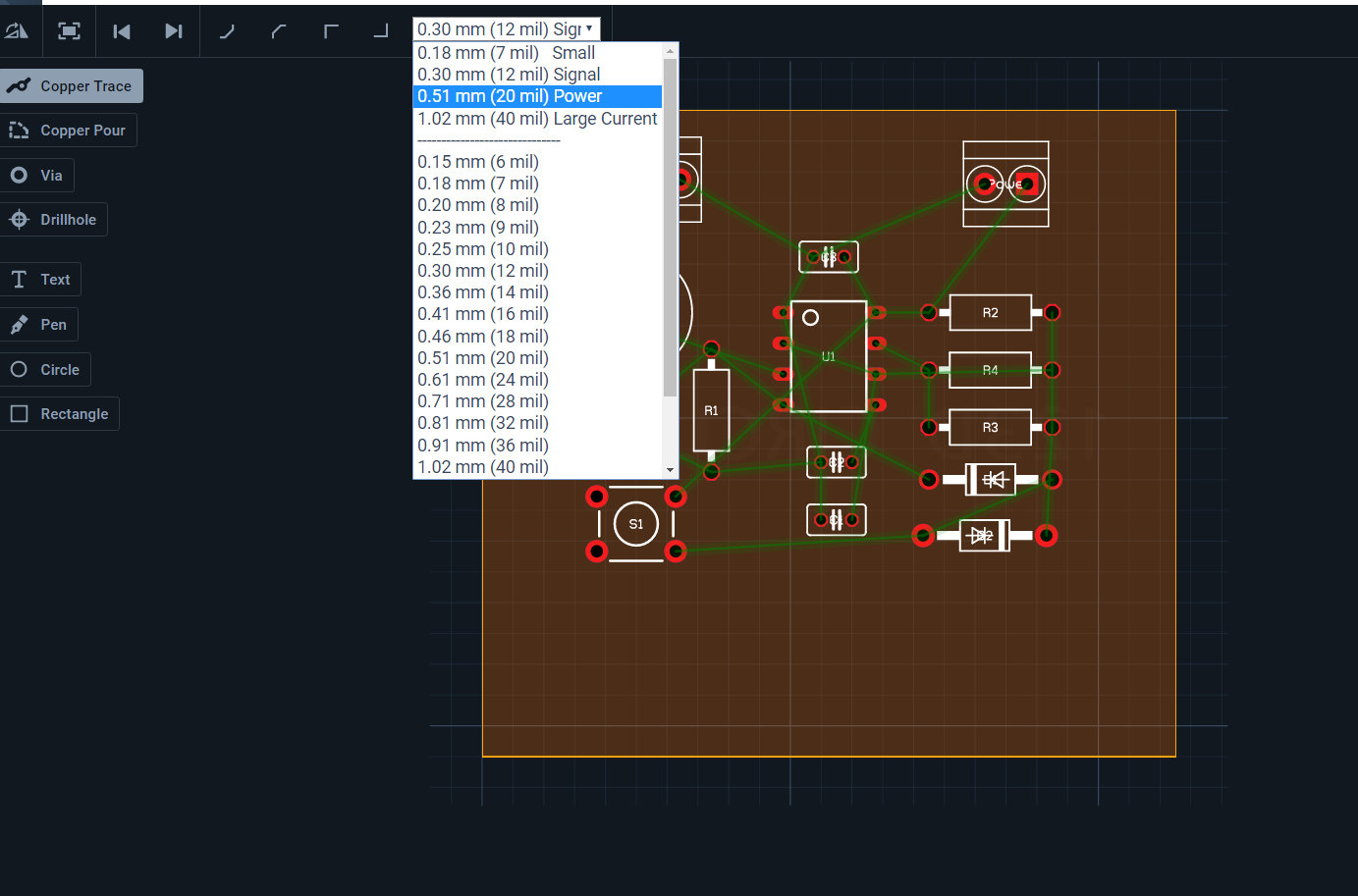
Task: Select the Power connector footprint
Action: (1005, 184)
